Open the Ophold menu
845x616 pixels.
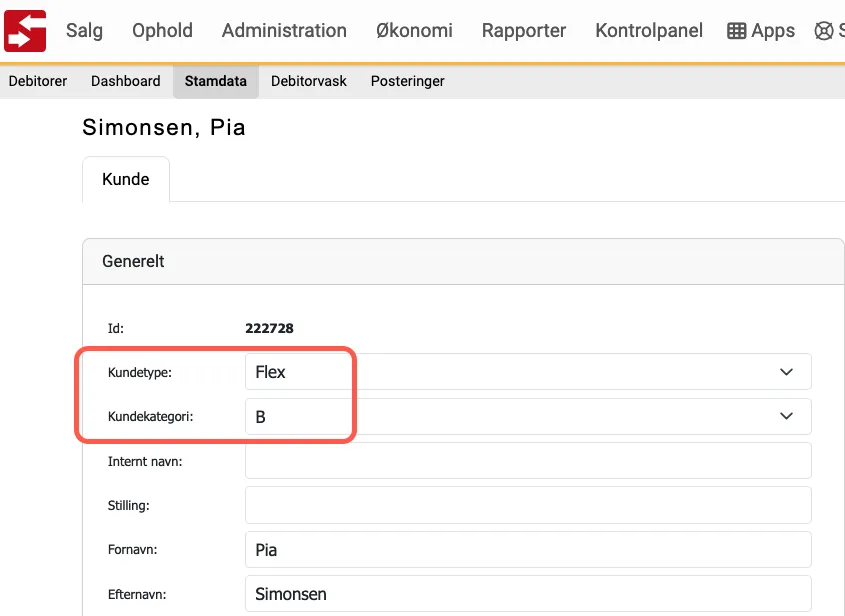pyautogui.click(x=161, y=31)
